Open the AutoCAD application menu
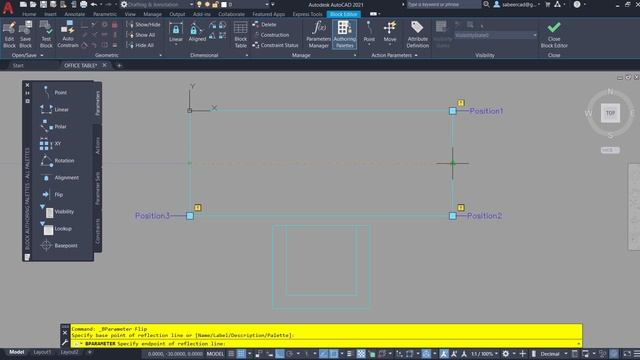The height and width of the screenshot is (360, 640). click(x=8, y=7)
